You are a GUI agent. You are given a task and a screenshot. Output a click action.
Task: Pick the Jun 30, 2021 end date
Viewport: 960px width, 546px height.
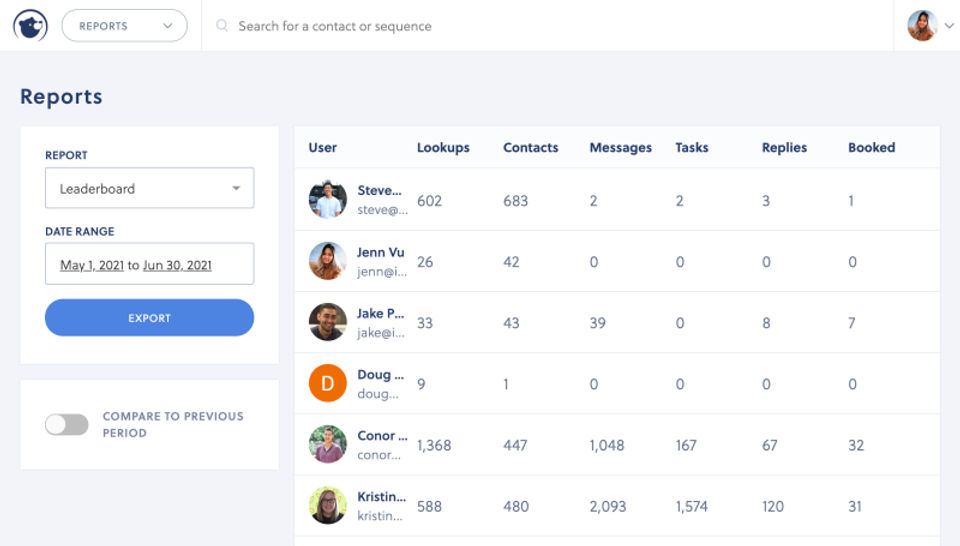click(x=178, y=265)
